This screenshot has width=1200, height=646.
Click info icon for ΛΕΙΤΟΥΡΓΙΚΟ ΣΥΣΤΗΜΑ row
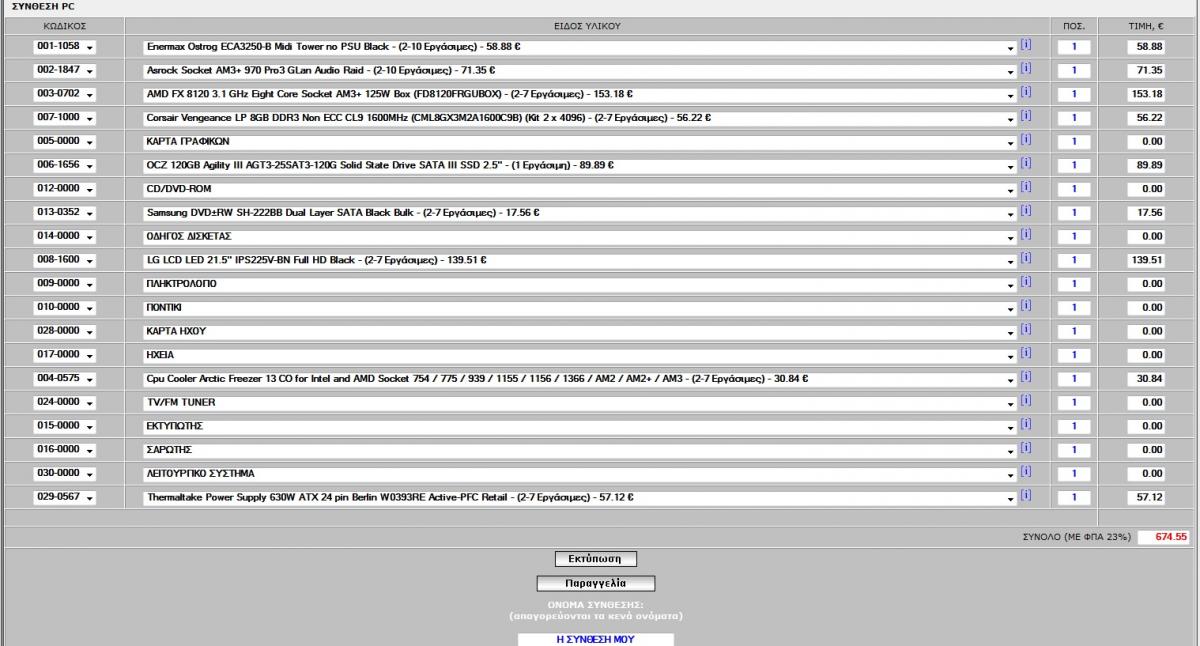1025,472
